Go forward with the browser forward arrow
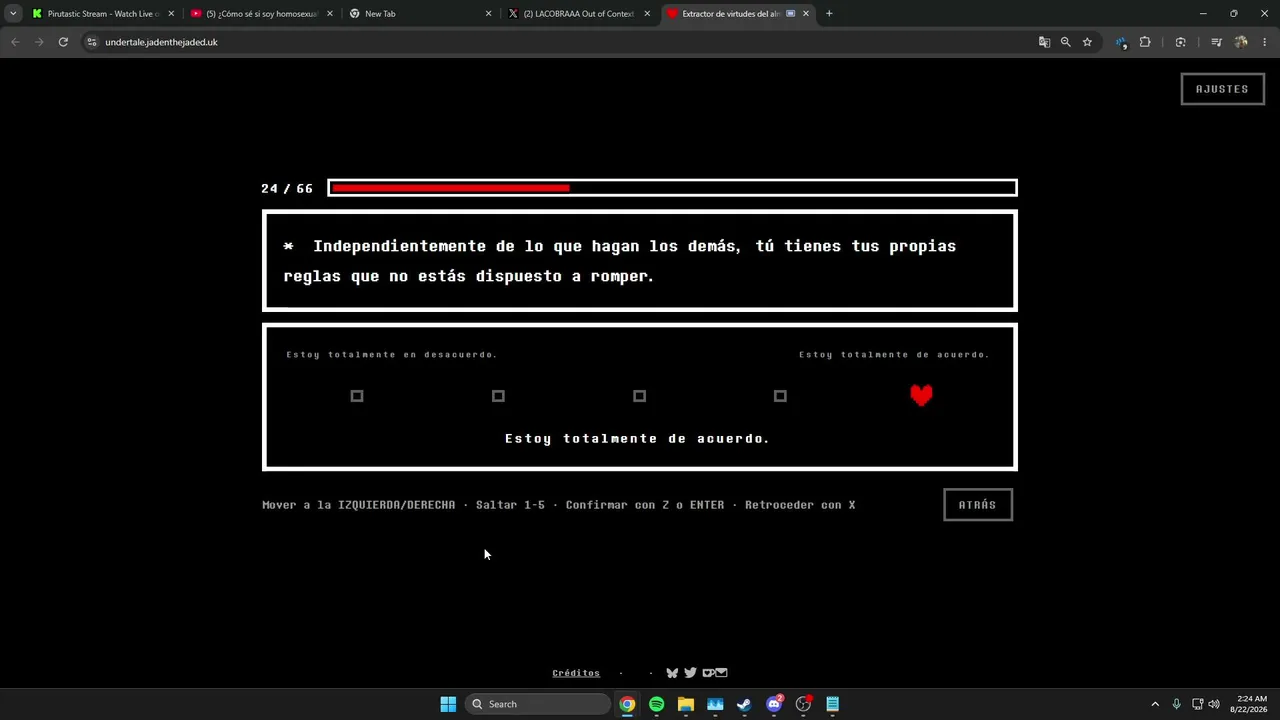The image size is (1280, 720). click(39, 42)
